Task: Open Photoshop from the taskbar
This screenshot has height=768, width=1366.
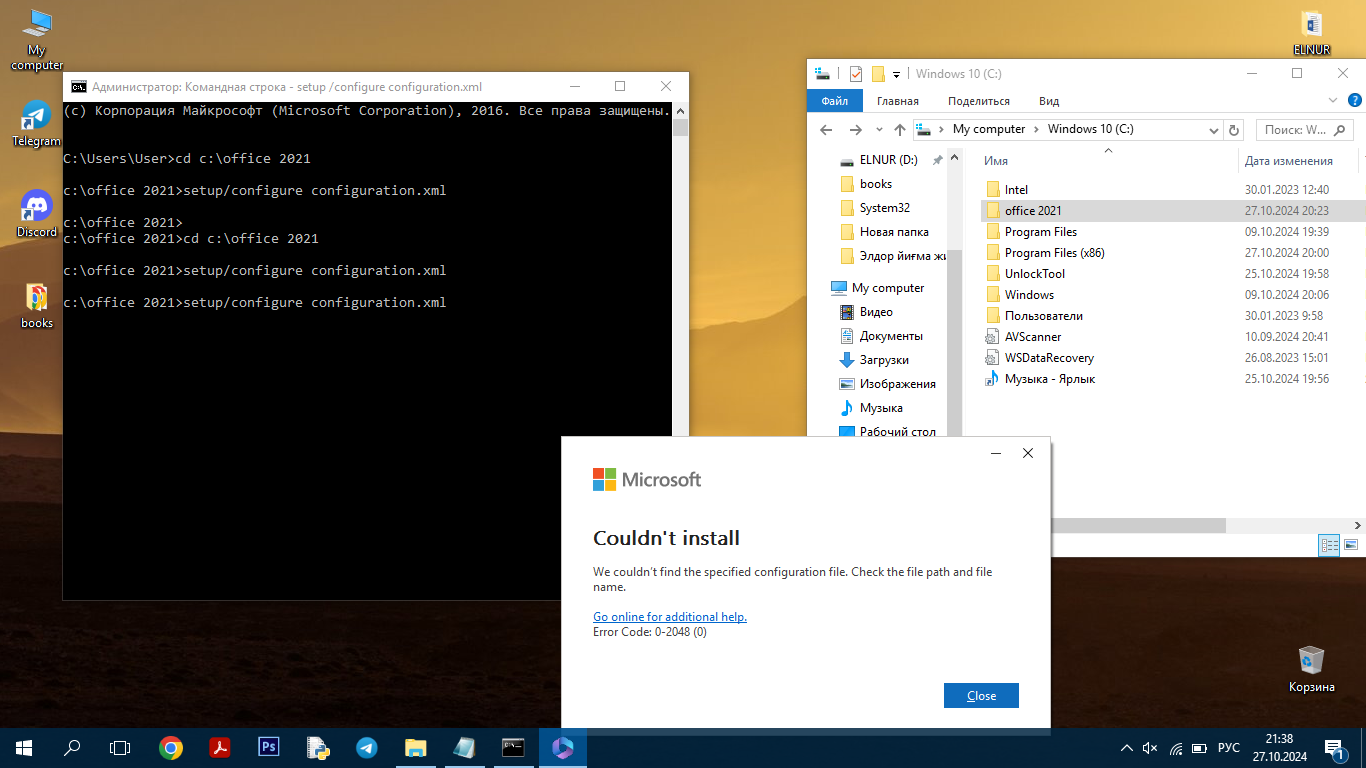Action: point(269,747)
